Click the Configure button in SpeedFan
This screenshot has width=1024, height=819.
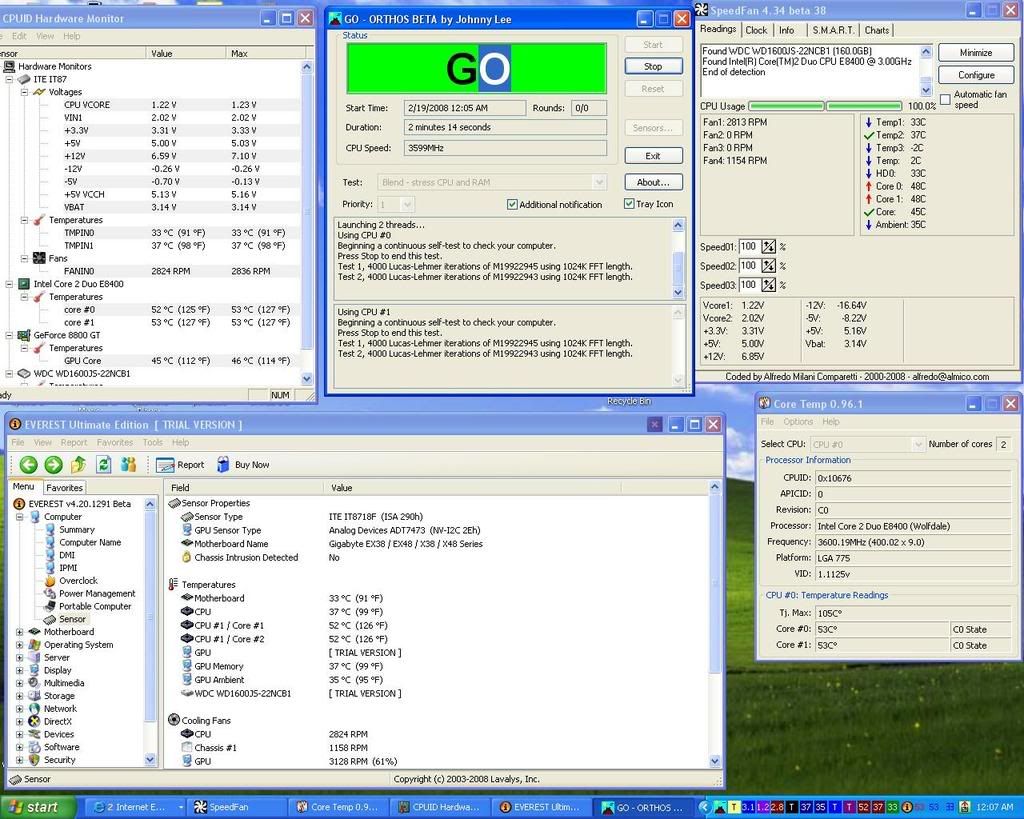pos(976,75)
